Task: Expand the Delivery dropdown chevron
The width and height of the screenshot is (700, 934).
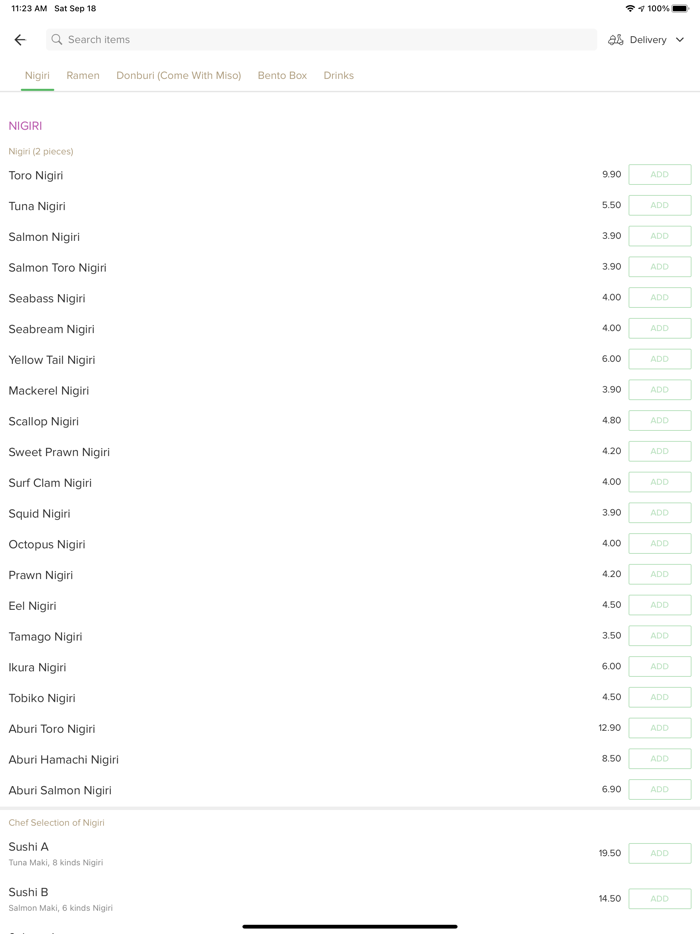Action: coord(680,40)
